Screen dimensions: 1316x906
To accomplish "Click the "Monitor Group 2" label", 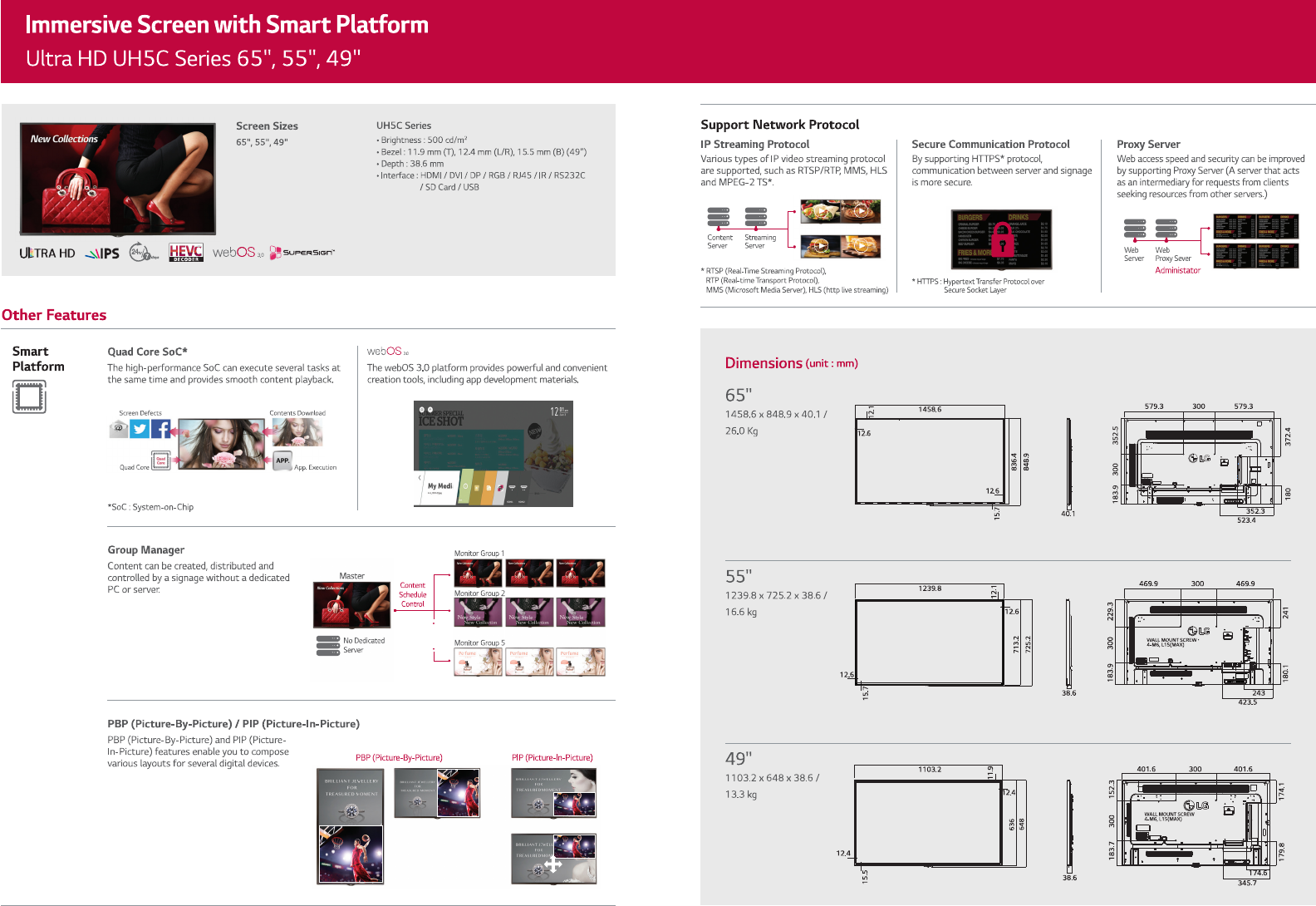I will tap(479, 593).
